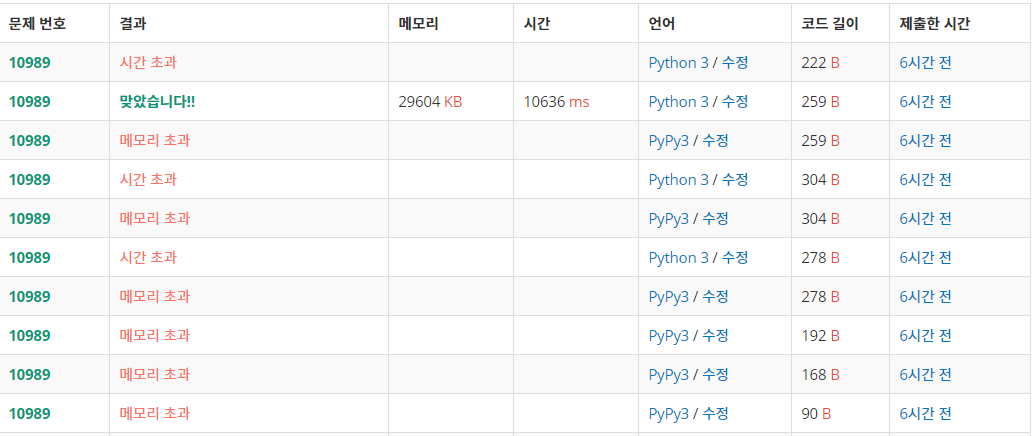Image resolution: width=1035 pixels, height=436 pixels.
Task: Click the 29604 KB memory value
Action: click(x=430, y=102)
